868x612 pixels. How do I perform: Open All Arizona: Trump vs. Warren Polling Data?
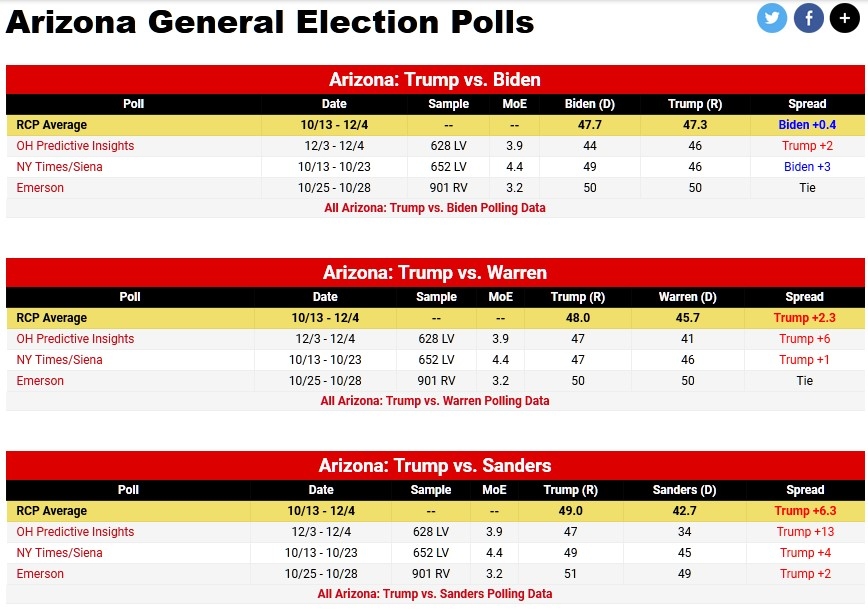[x=435, y=401]
